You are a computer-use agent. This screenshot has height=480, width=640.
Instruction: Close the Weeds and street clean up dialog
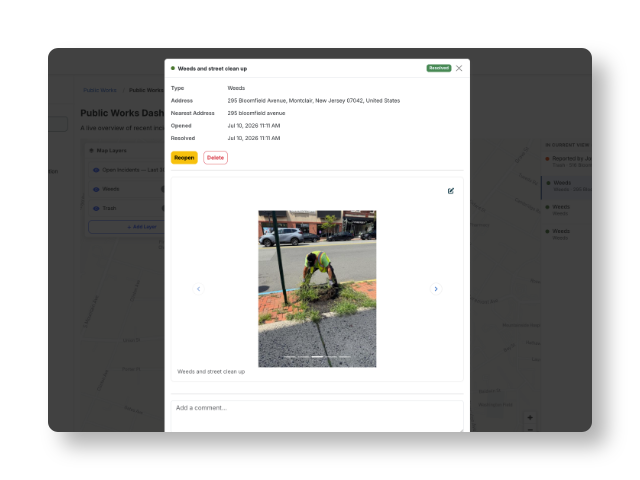coord(459,68)
